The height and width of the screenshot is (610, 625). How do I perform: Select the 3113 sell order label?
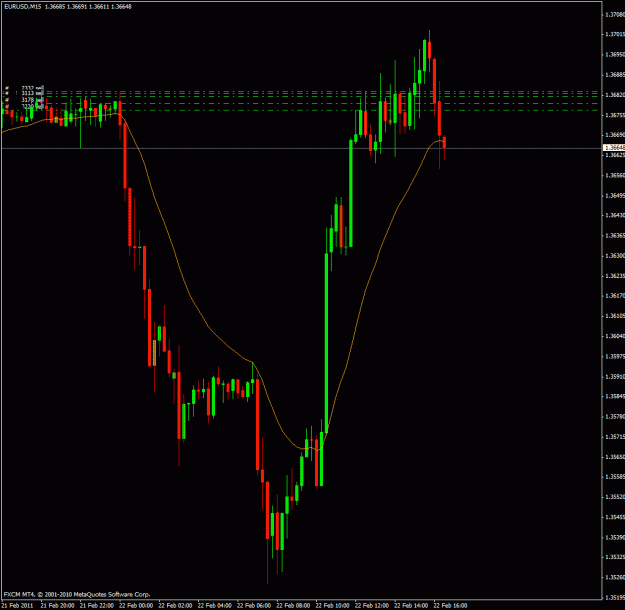[x=32, y=93]
